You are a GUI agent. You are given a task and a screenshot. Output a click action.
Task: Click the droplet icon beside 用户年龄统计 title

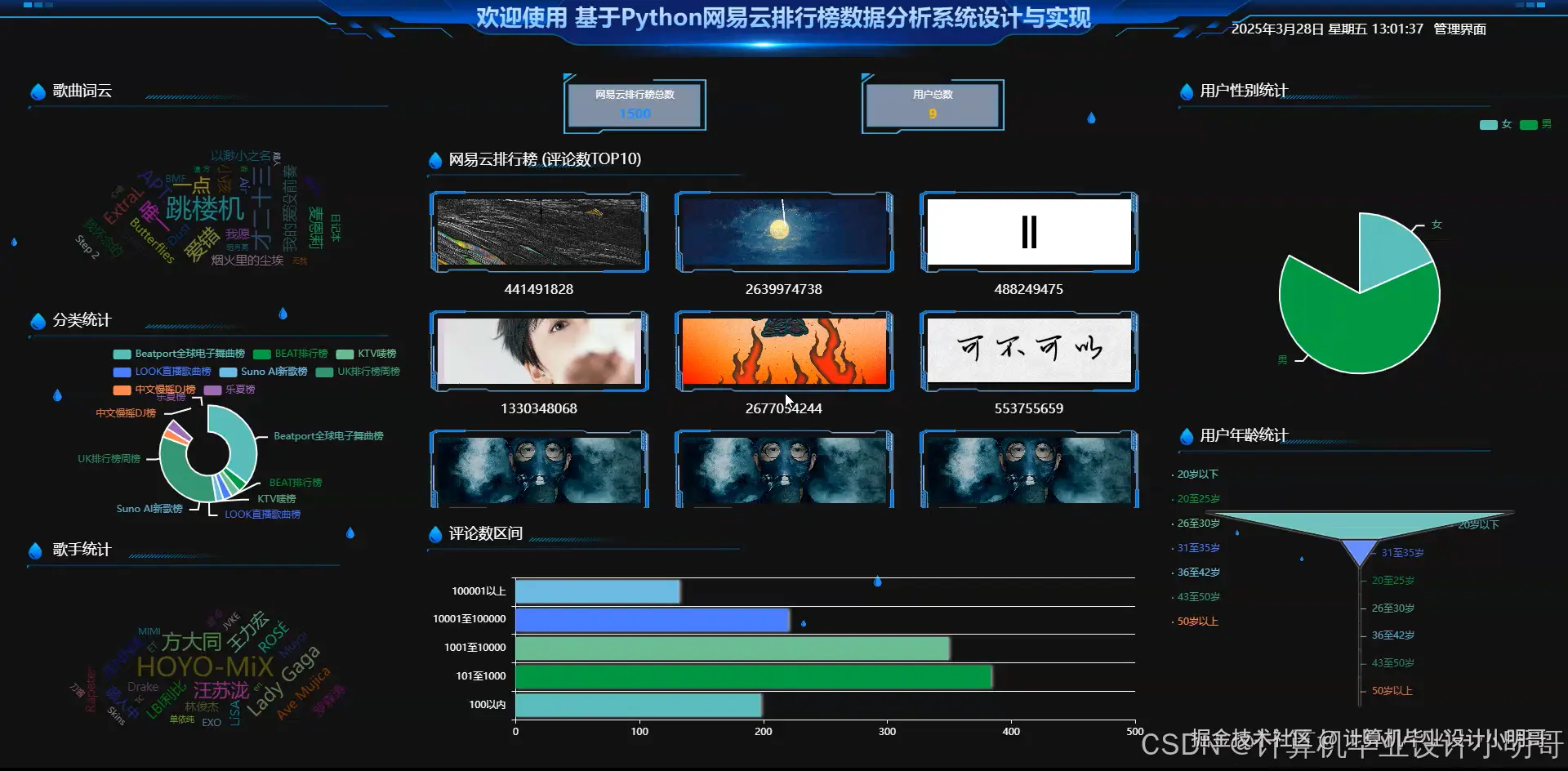[1186, 436]
